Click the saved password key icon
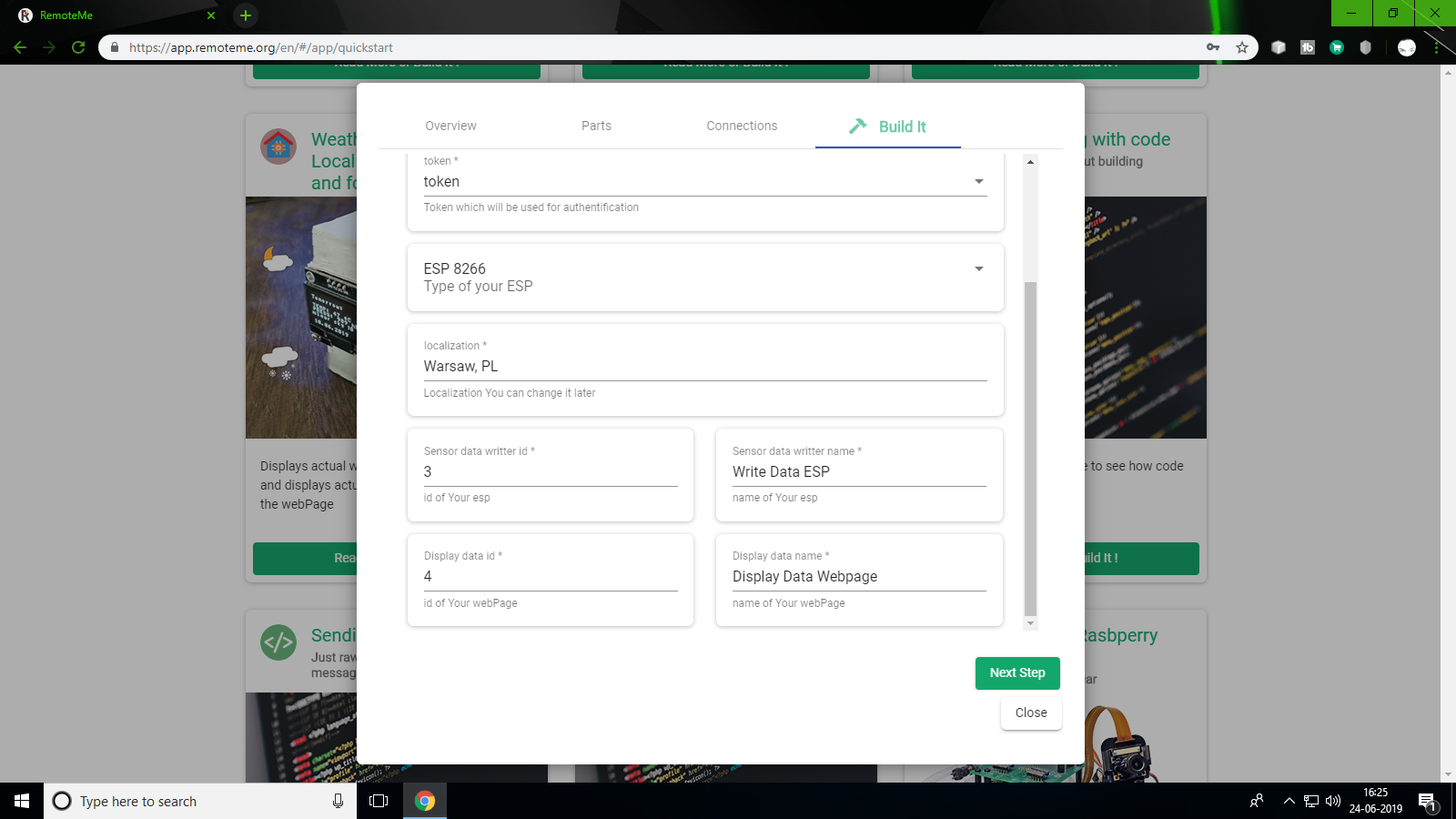 click(1213, 47)
